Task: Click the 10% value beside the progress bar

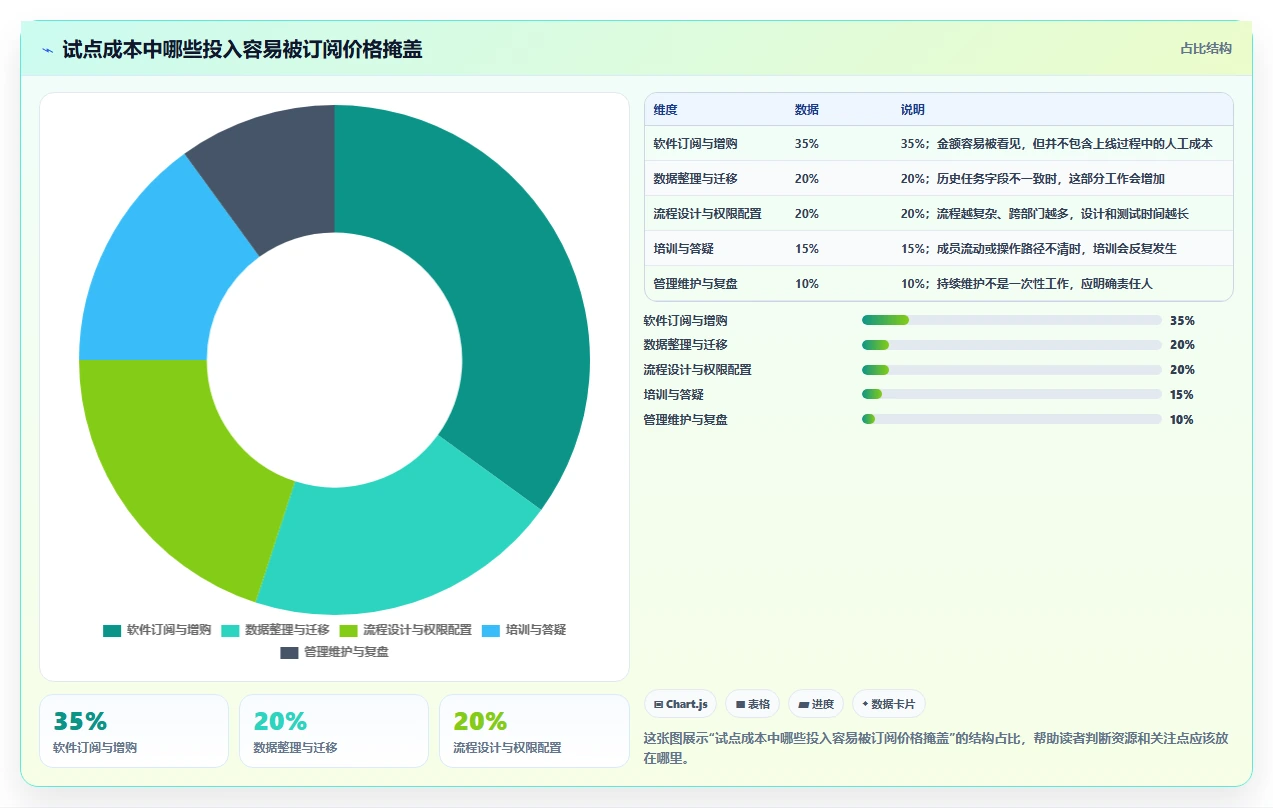Action: pyautogui.click(x=1182, y=420)
